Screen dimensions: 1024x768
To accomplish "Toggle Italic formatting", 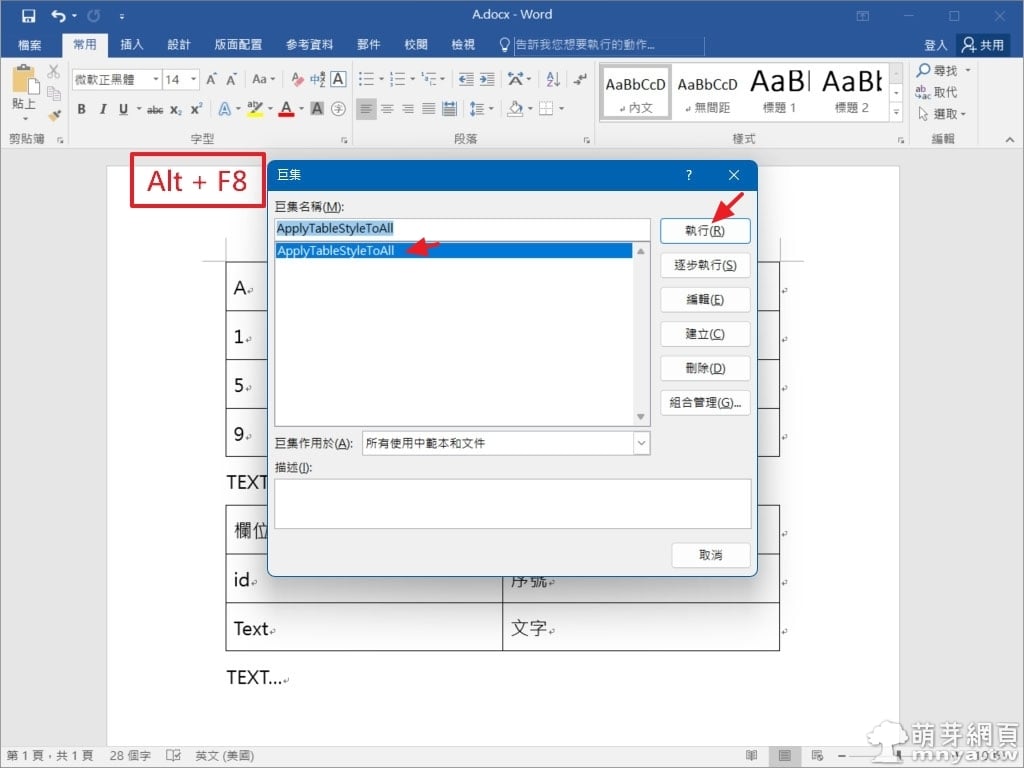I will [103, 109].
